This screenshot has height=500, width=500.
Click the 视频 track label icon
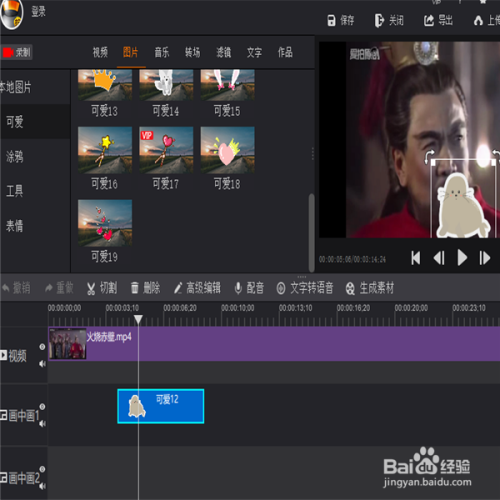pyautogui.click(x=4, y=355)
